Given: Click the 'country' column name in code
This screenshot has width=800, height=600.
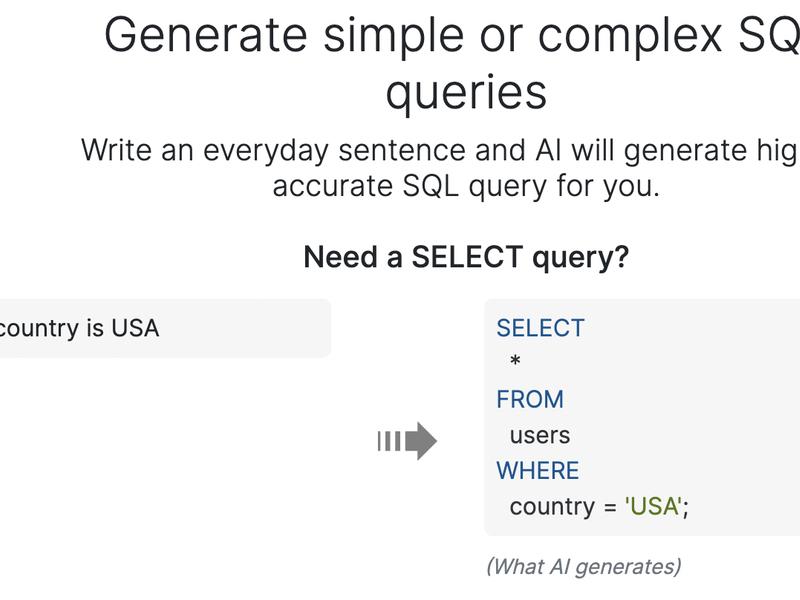Looking at the screenshot, I should (552, 507).
